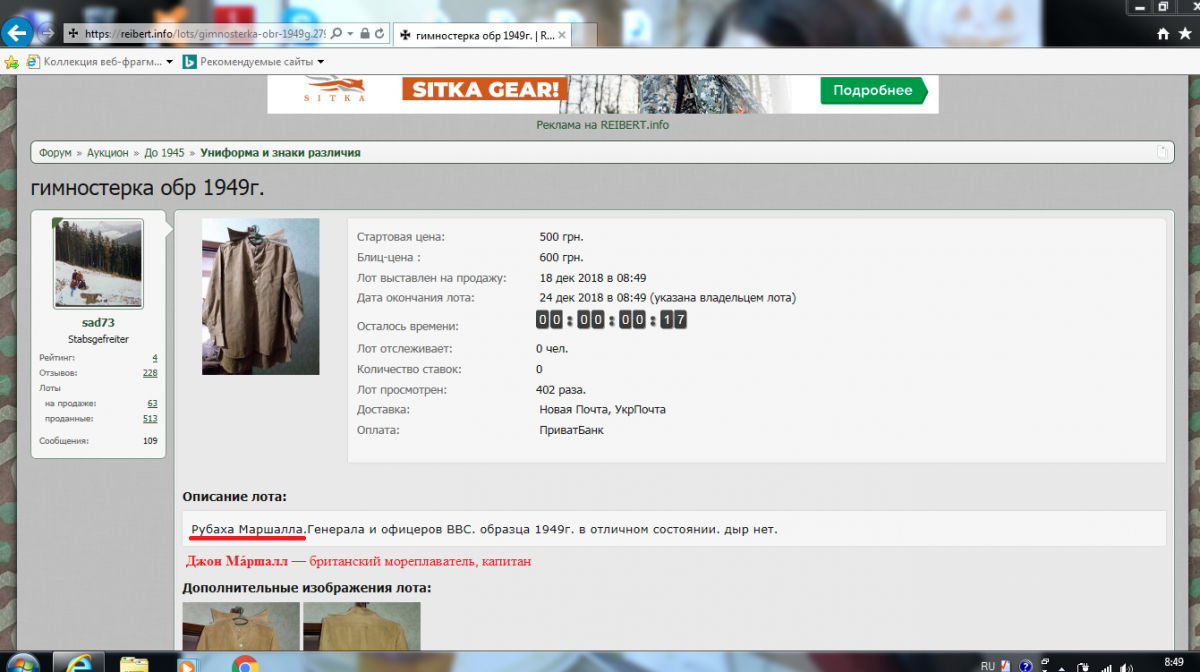Click the Refresh icon in the address bar

(x=378, y=32)
